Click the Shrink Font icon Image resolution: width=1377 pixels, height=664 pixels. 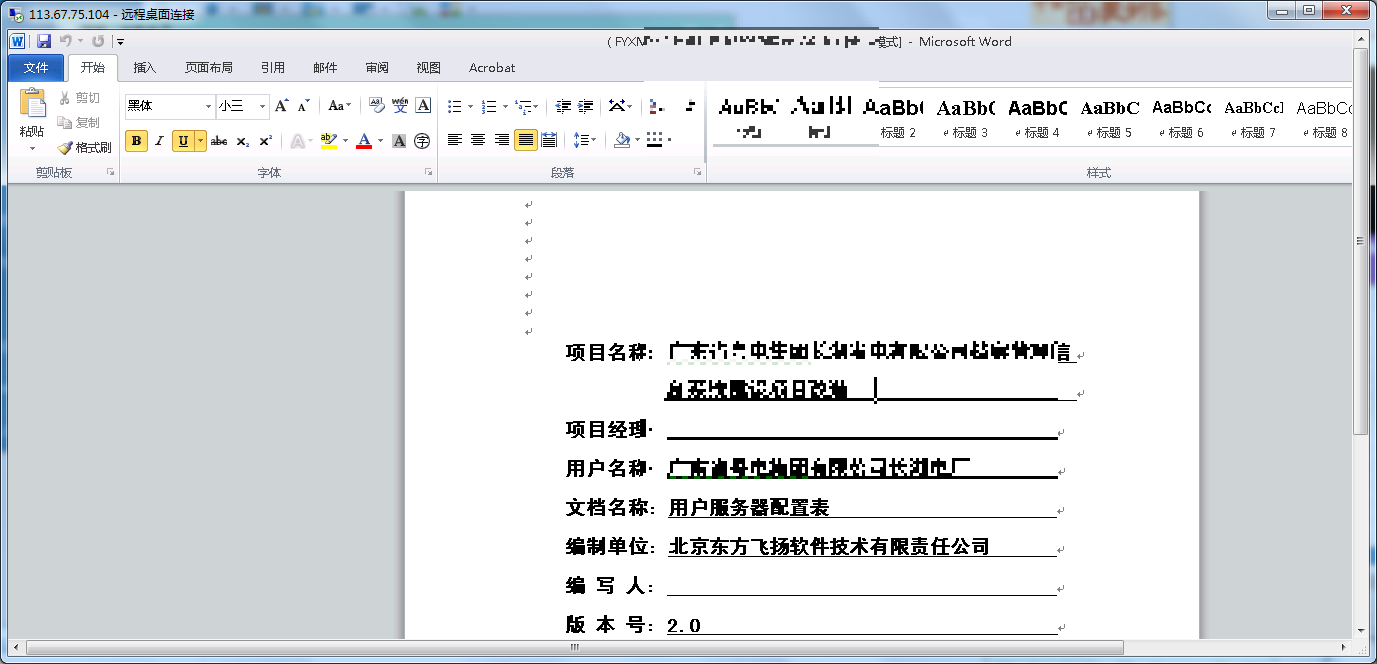click(303, 106)
